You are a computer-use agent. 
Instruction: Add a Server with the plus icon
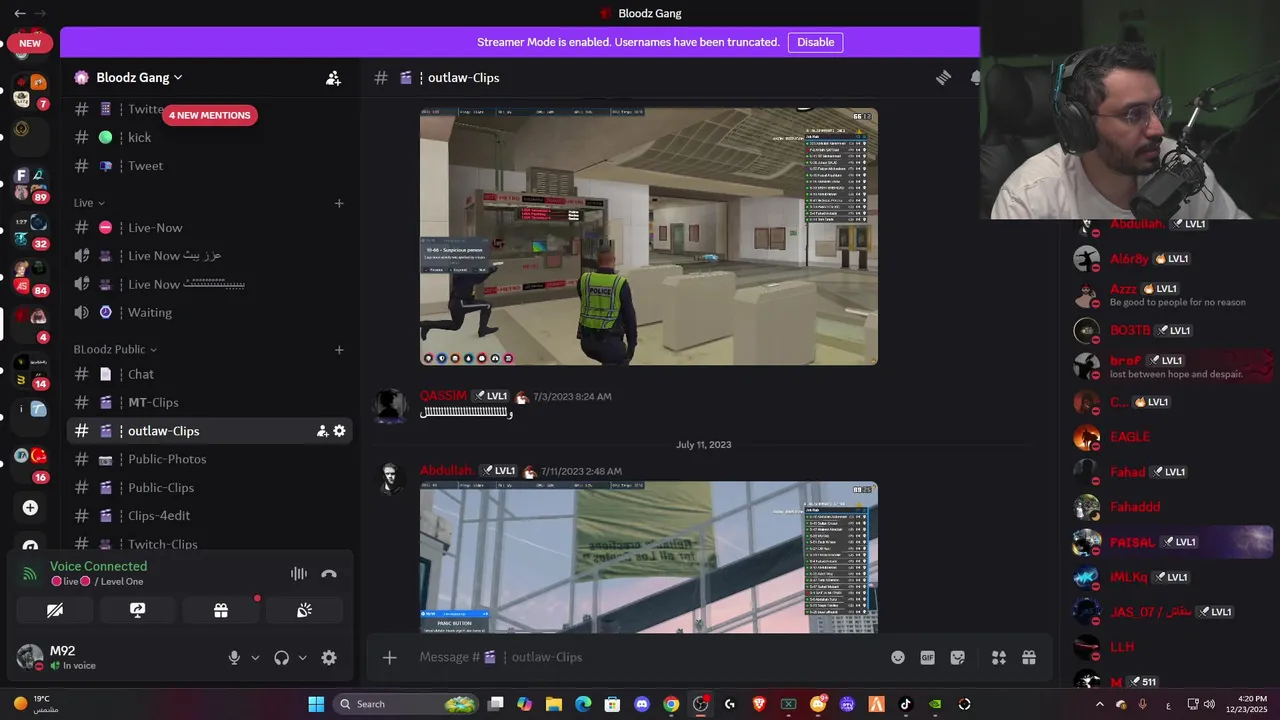(x=30, y=508)
